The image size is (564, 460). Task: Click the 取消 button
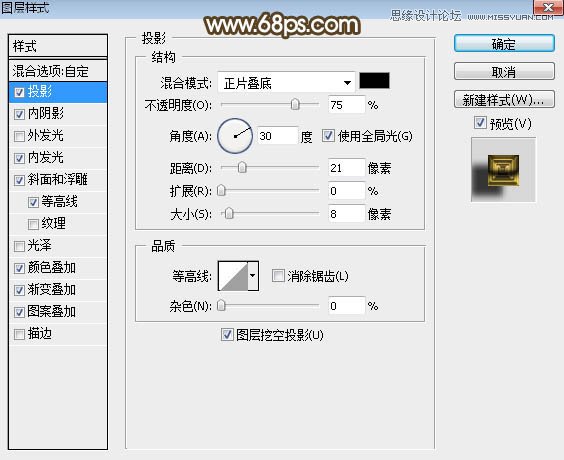(x=504, y=72)
